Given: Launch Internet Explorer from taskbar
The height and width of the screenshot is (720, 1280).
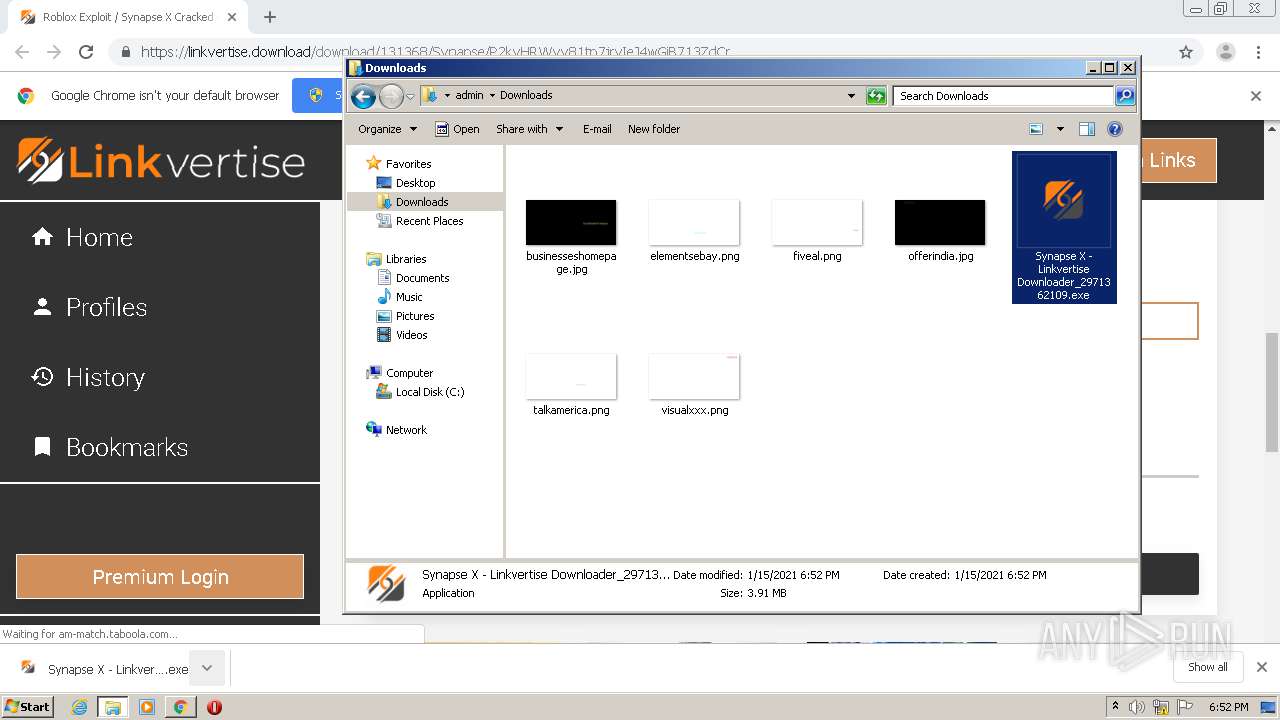Looking at the screenshot, I should click(x=80, y=707).
